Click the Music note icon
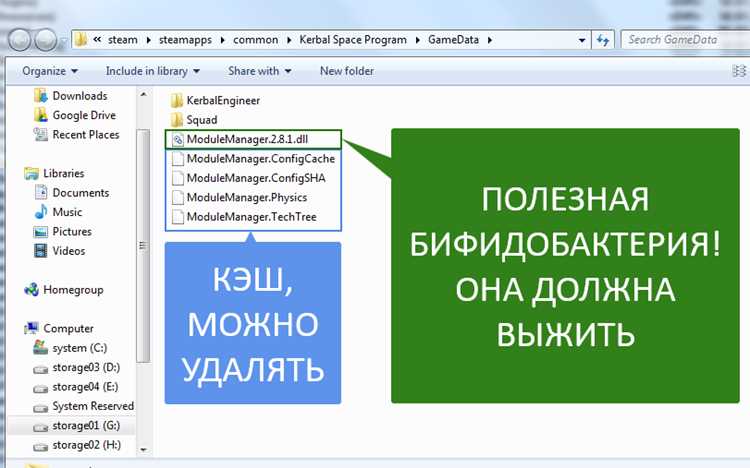Viewport: 750px width, 468px height. [x=41, y=212]
